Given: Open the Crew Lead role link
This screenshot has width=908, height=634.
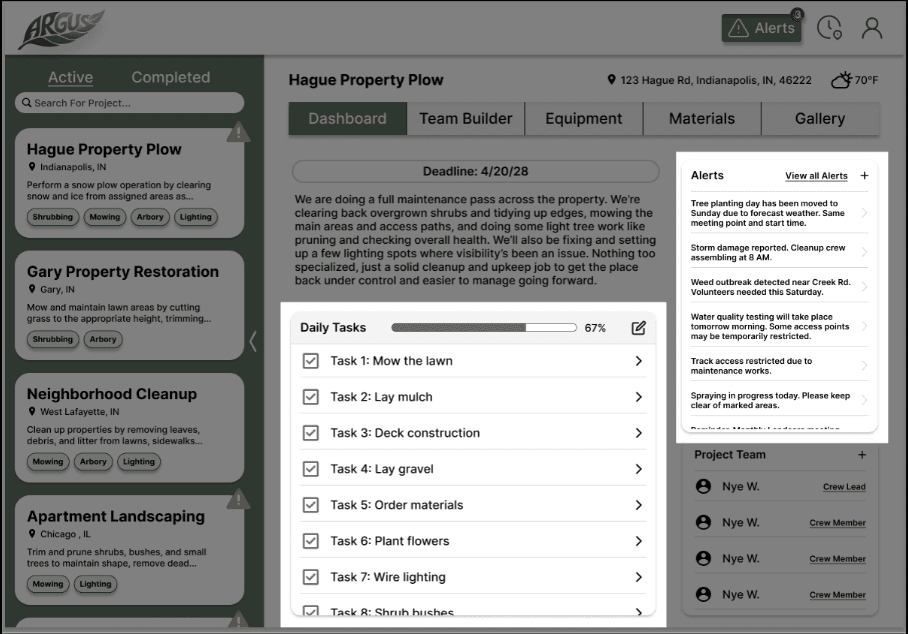Looking at the screenshot, I should [x=844, y=487].
